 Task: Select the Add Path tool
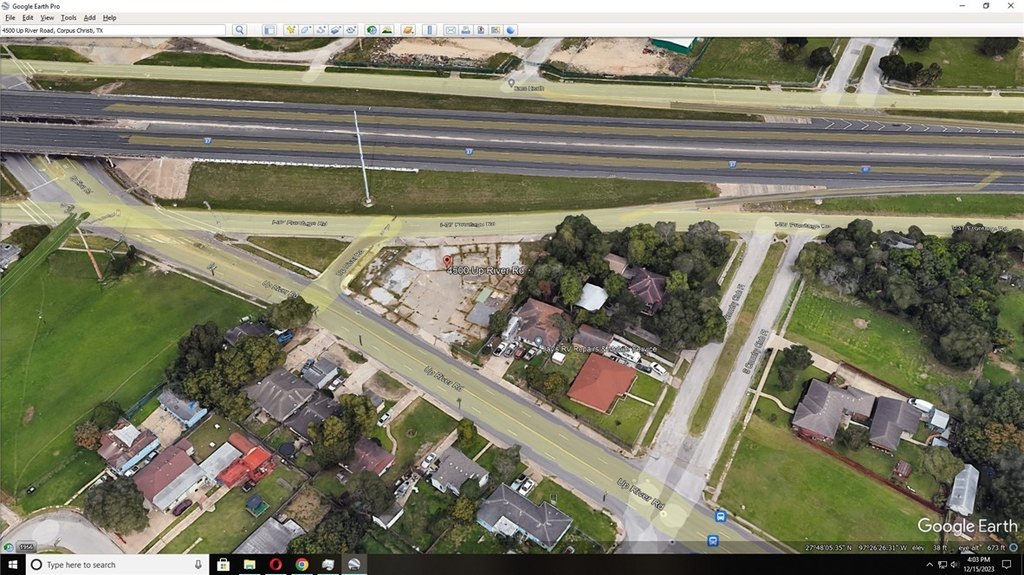click(320, 30)
